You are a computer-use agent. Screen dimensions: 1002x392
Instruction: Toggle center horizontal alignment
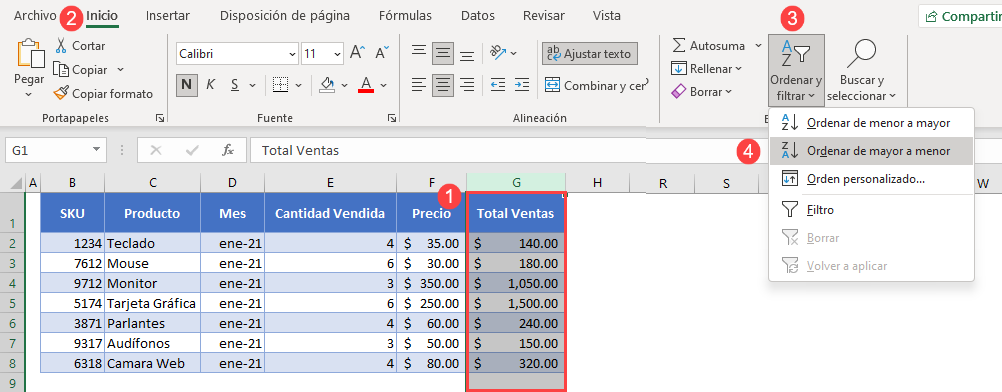[443, 84]
